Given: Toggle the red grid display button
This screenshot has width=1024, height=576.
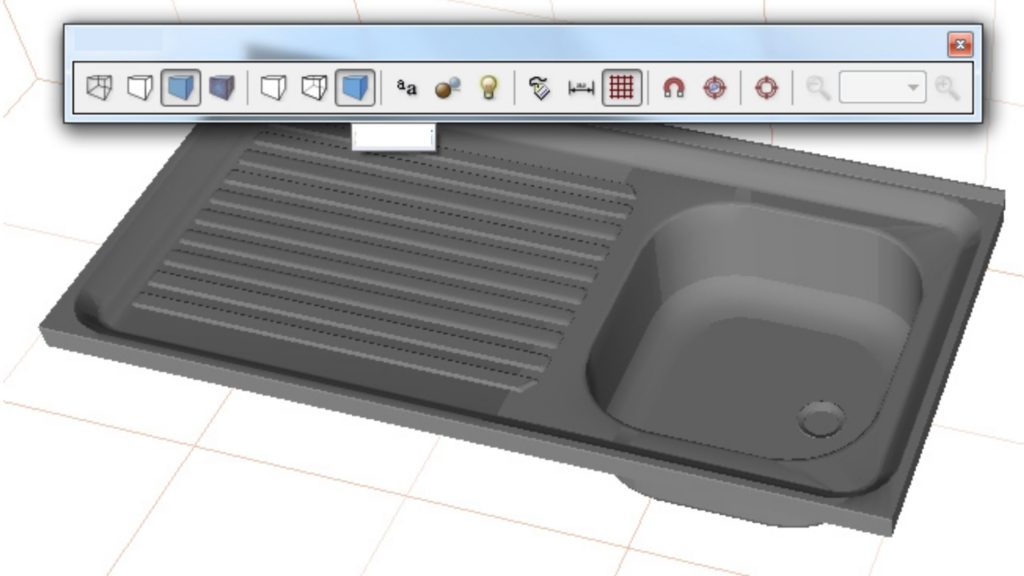Looking at the screenshot, I should coord(622,88).
